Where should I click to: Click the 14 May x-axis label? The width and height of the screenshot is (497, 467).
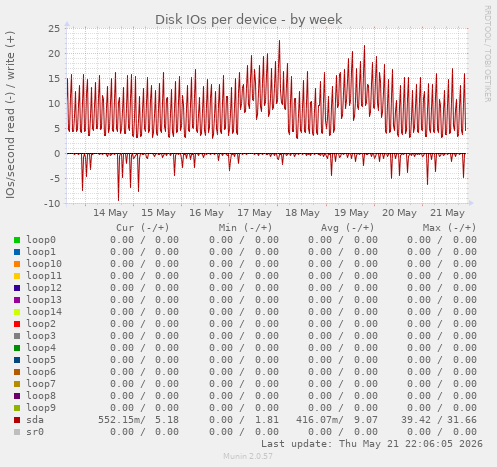[110, 213]
